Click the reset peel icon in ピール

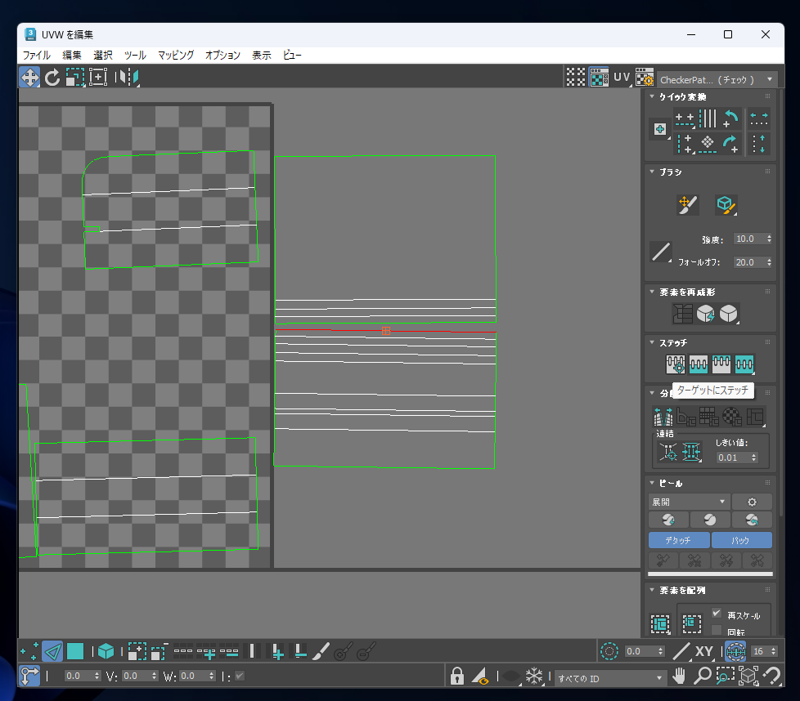click(752, 520)
